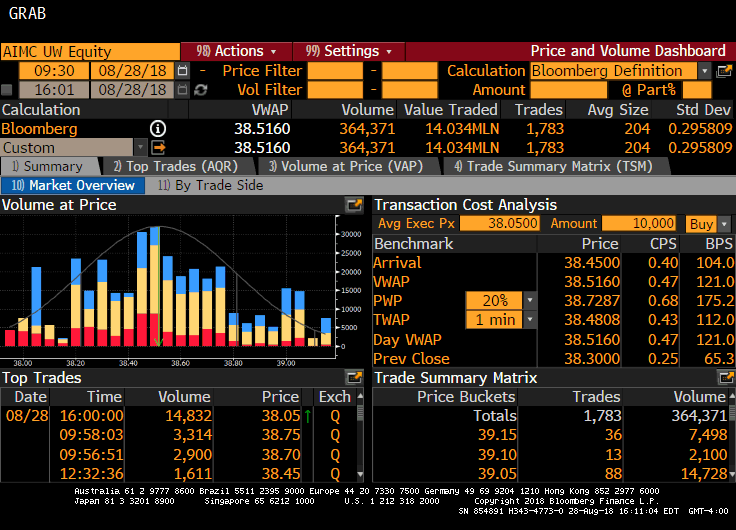736x530 pixels.
Task: Toggle checkbox beside the 16:01 end time
Action: pyautogui.click(x=8, y=90)
